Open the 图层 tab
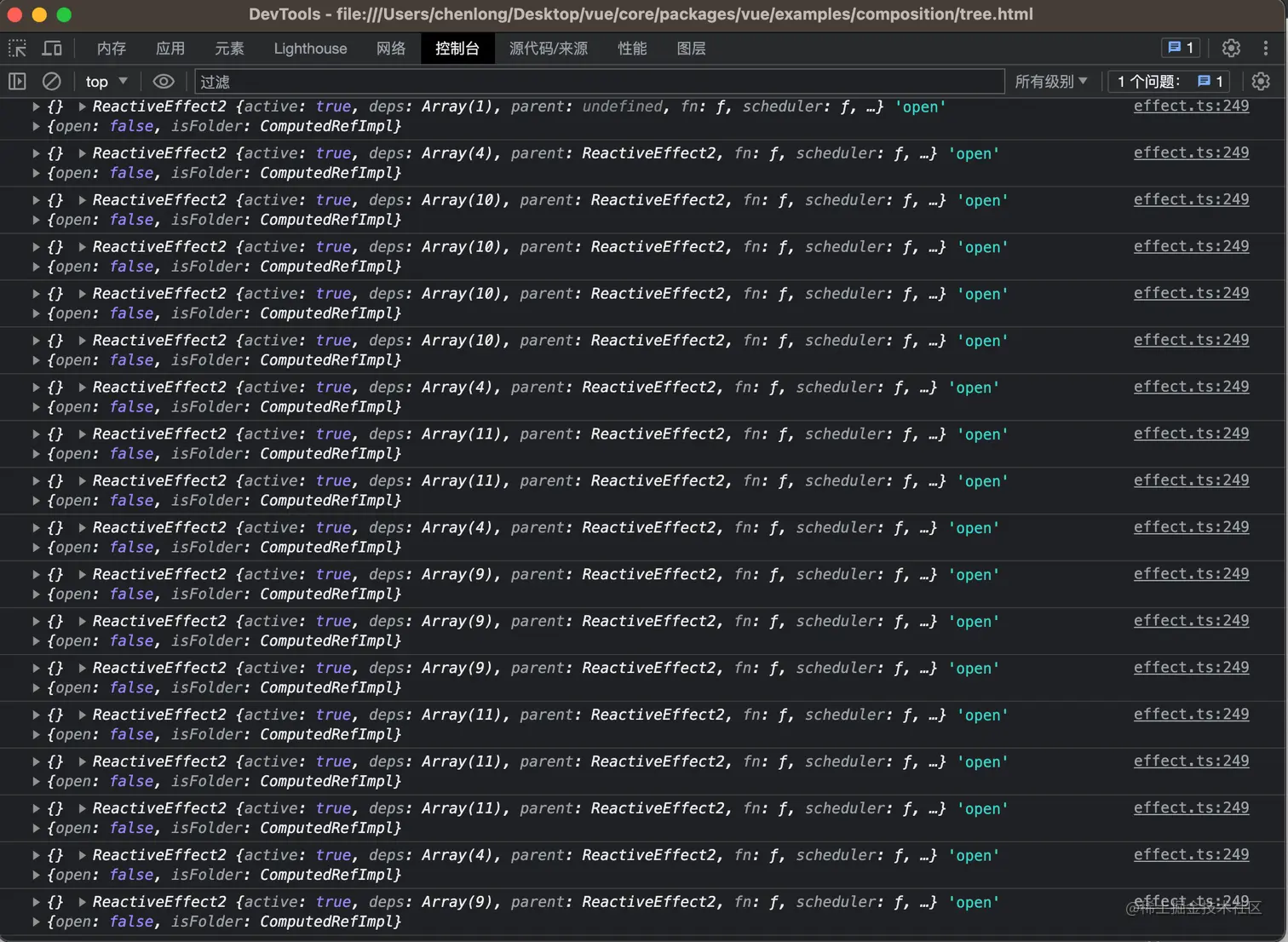This screenshot has height=942, width=1288. (691, 49)
